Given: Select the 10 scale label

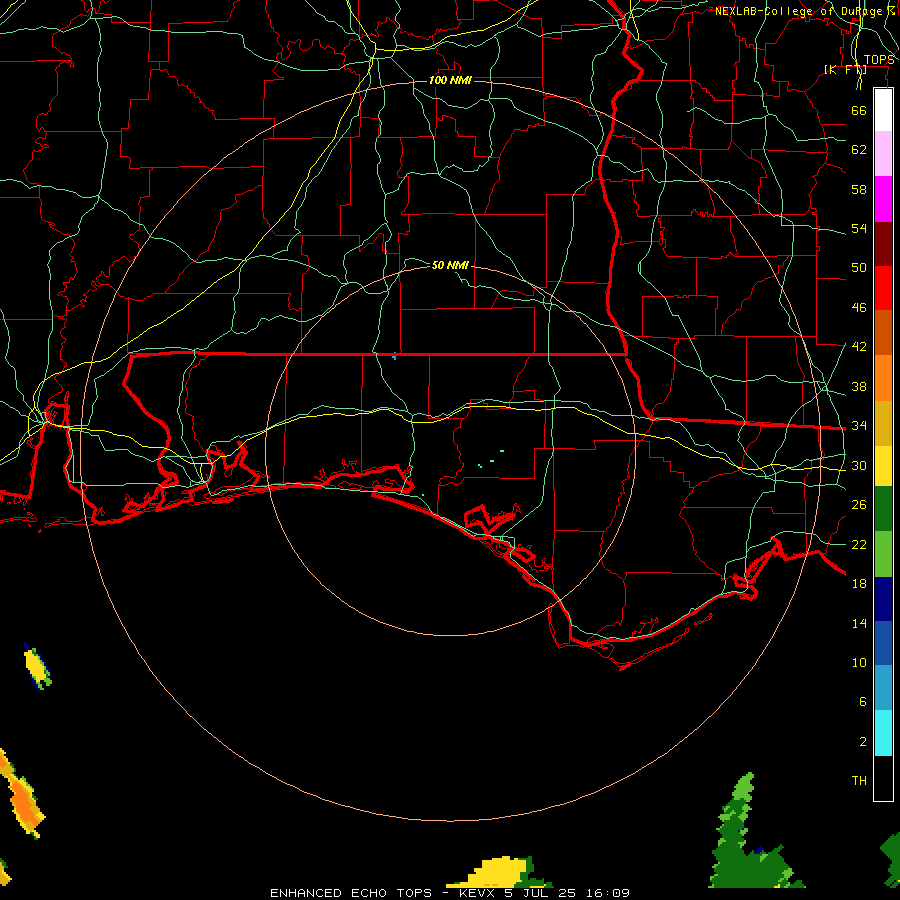Looking at the screenshot, I should pos(859,662).
